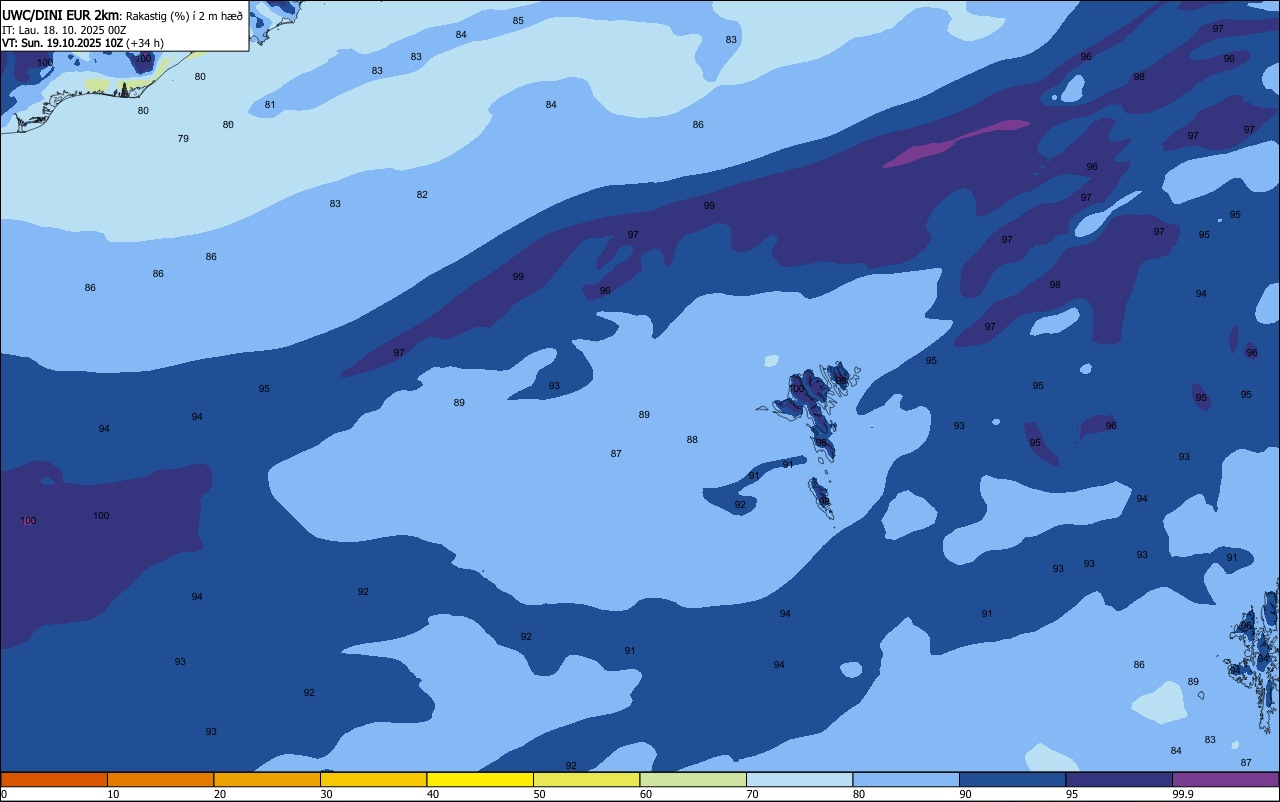Click the light blue 80–90 legend swatch
1280x802 pixels.
click(x=906, y=779)
